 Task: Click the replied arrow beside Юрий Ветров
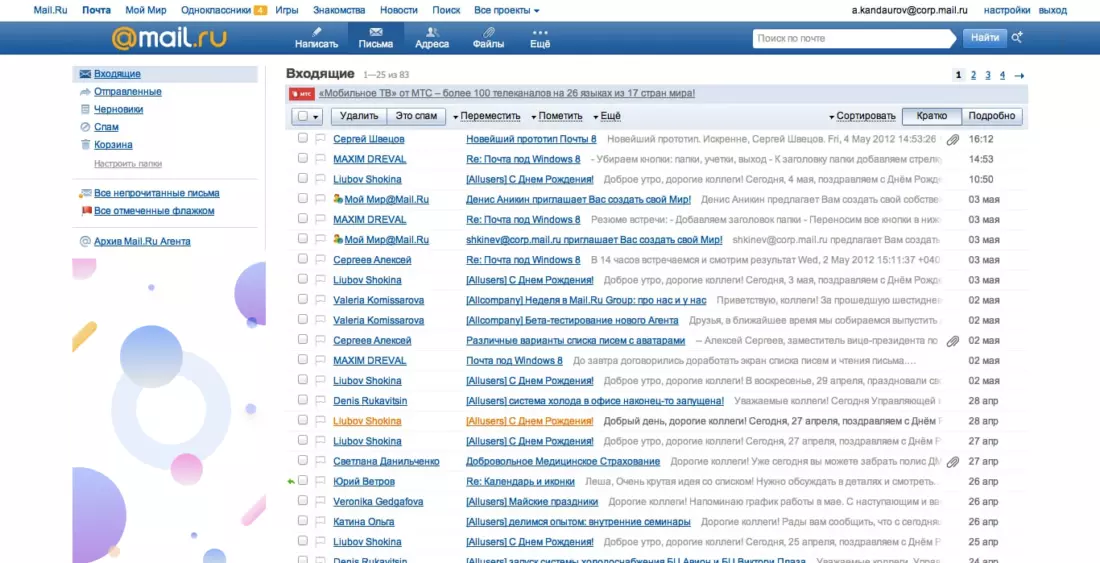291,482
